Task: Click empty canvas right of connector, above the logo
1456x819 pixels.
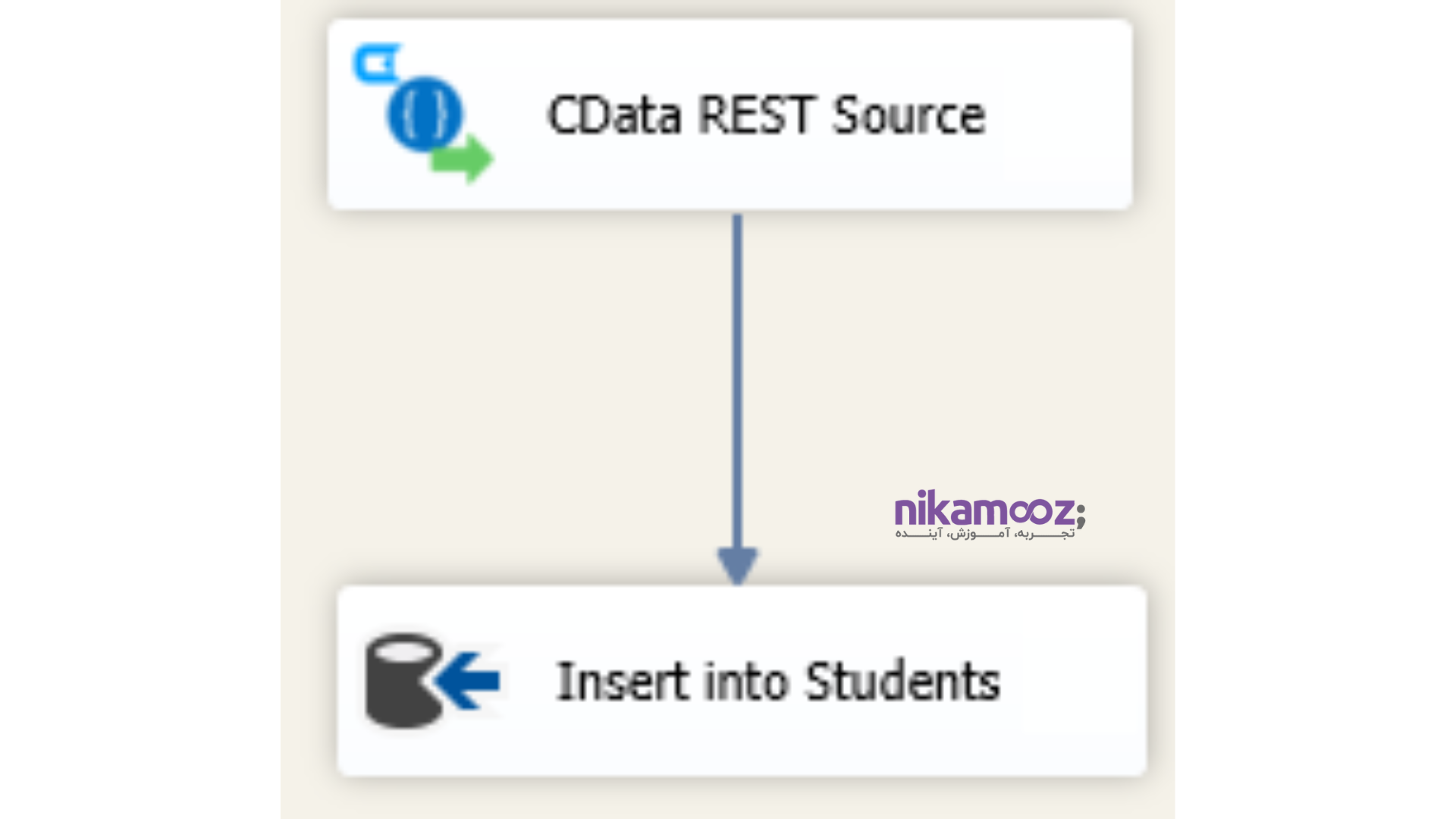Action: [x=948, y=341]
